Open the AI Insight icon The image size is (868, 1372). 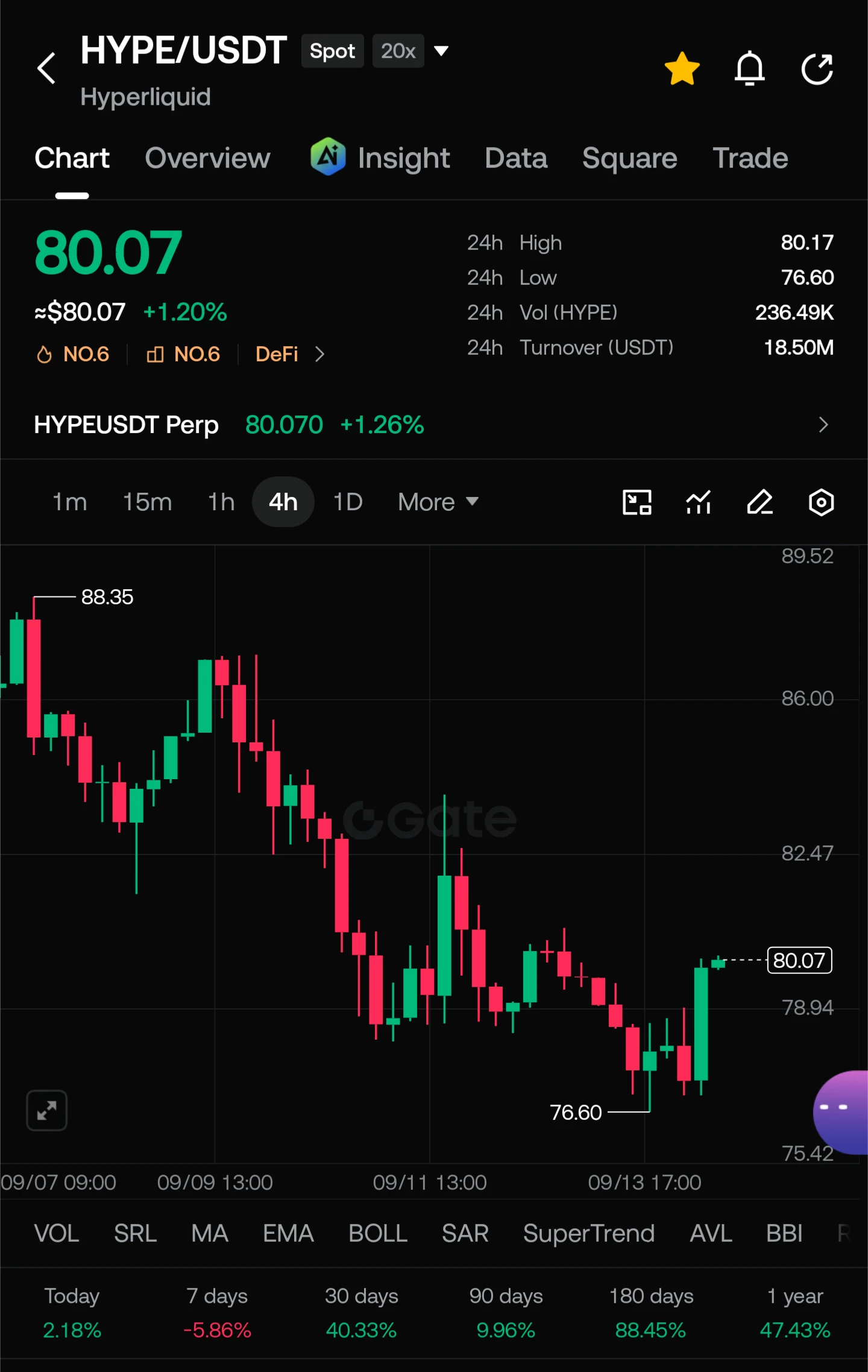[x=328, y=157]
